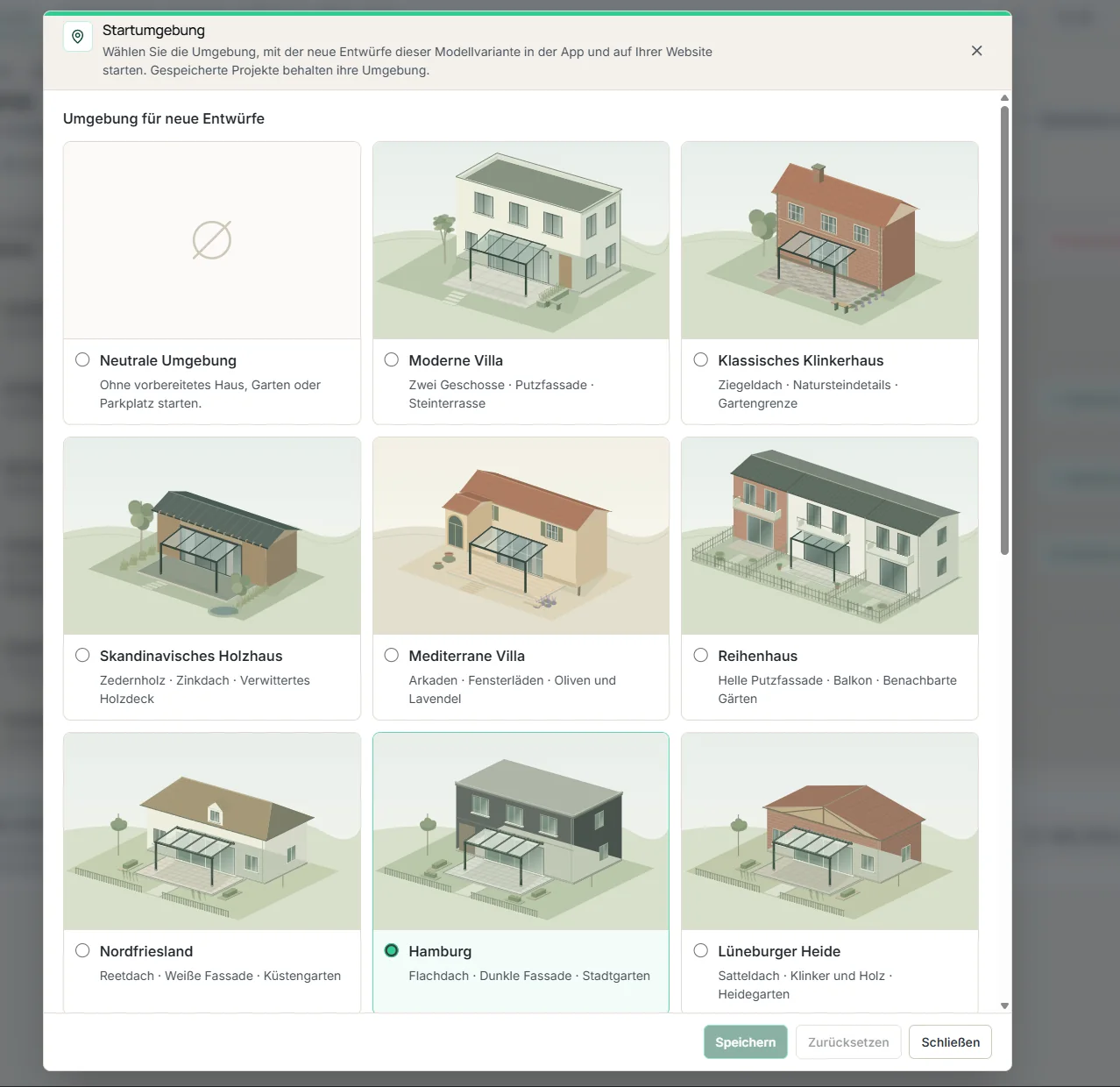Screen dimensions: 1120x1087
Task: Click 'Reetdach · Weiße Fassade · Küstengarten' text
Action: [x=220, y=976]
